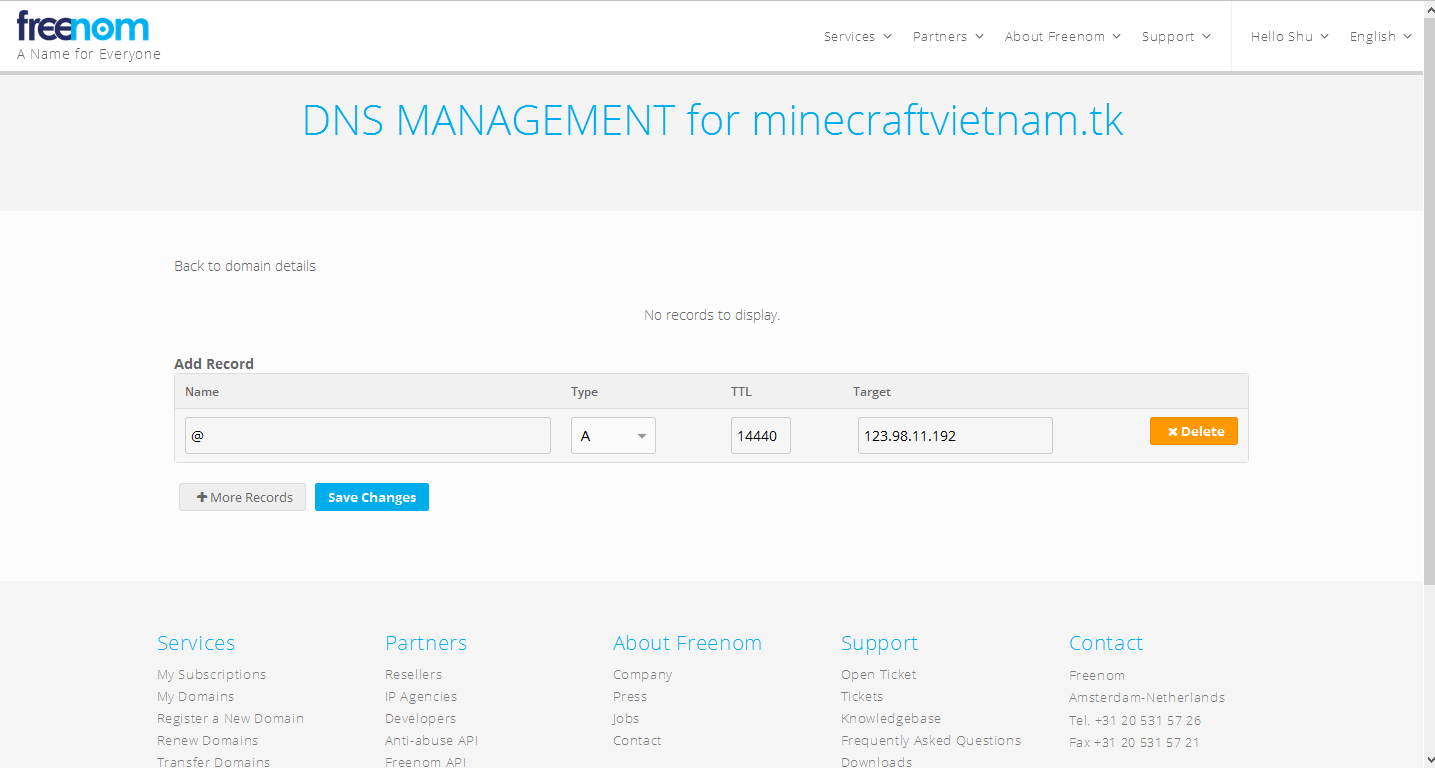The height and width of the screenshot is (768, 1435).
Task: Add More Records
Action: [x=243, y=497]
